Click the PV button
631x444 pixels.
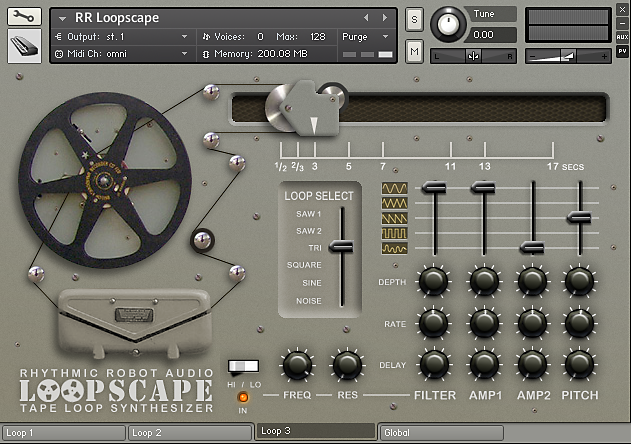pos(622,51)
